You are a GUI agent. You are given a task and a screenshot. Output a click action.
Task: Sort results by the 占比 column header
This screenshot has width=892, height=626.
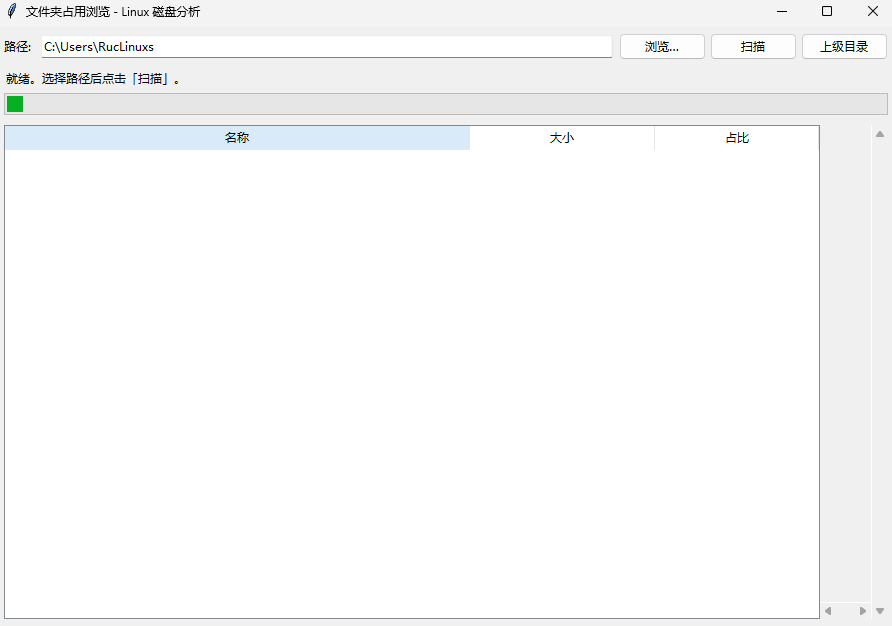coord(737,138)
